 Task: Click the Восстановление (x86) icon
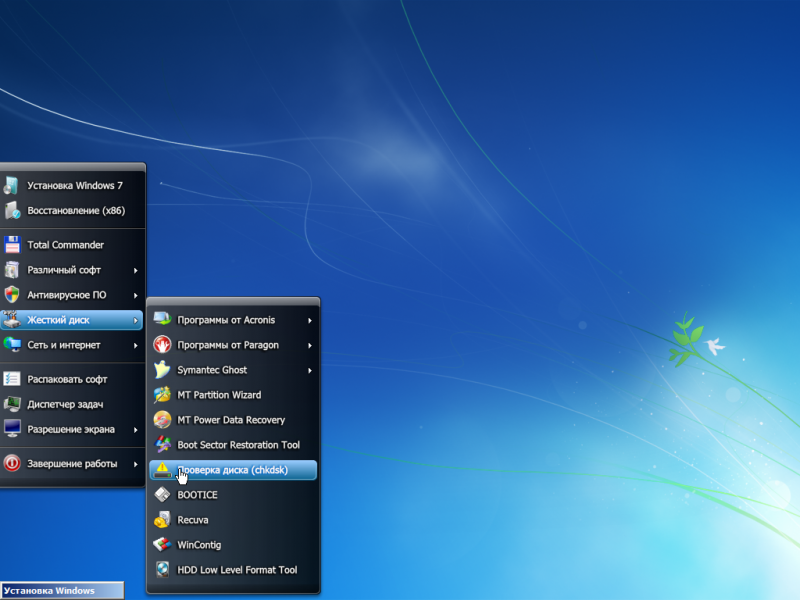[x=11, y=211]
